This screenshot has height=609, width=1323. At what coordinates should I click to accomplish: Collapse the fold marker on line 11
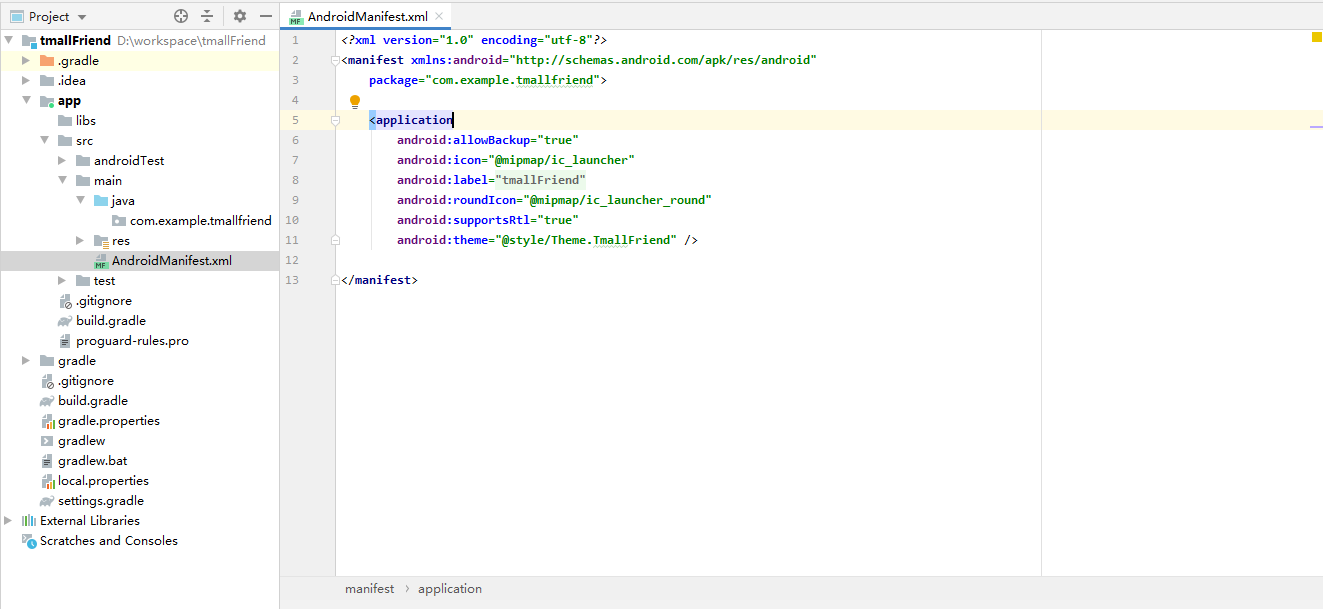[x=335, y=240]
